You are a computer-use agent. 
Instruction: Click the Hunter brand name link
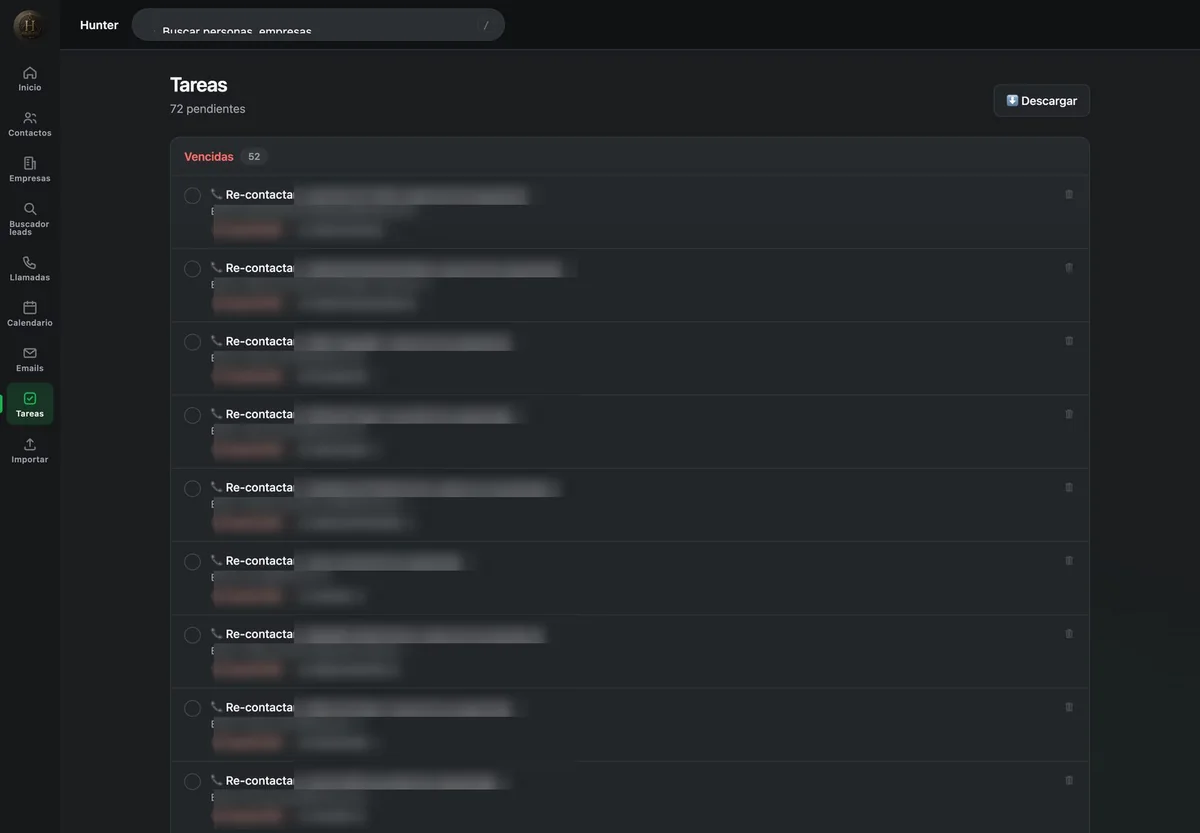coord(99,25)
